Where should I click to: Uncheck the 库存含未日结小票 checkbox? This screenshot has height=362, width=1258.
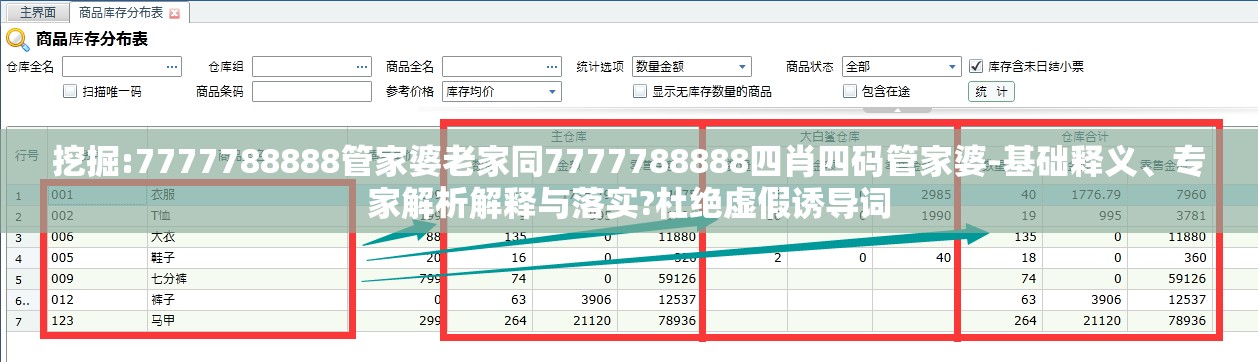pos(976,66)
